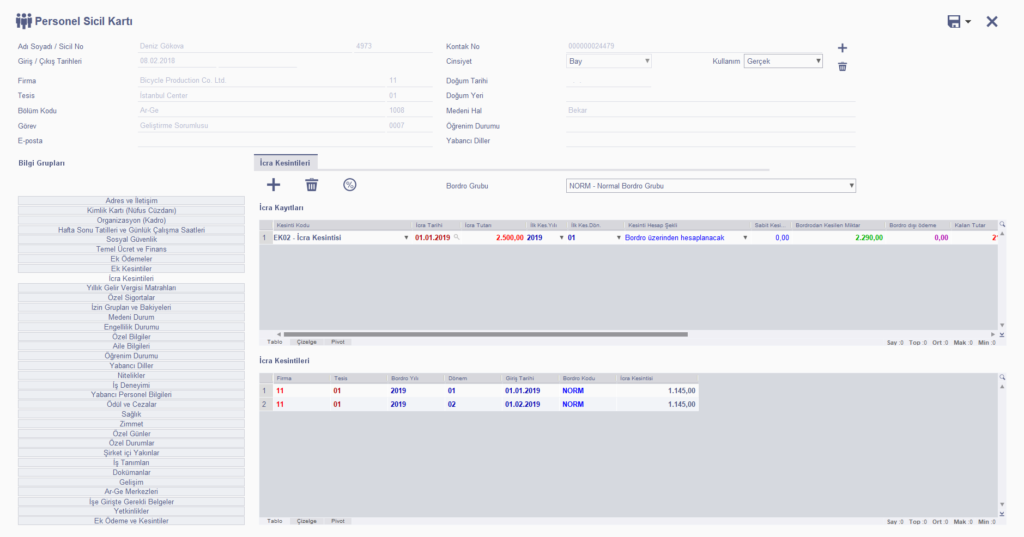Screen dimensions: 1024x537
Task: Open the Temel Ücret ve Finans group
Action: (x=132, y=249)
